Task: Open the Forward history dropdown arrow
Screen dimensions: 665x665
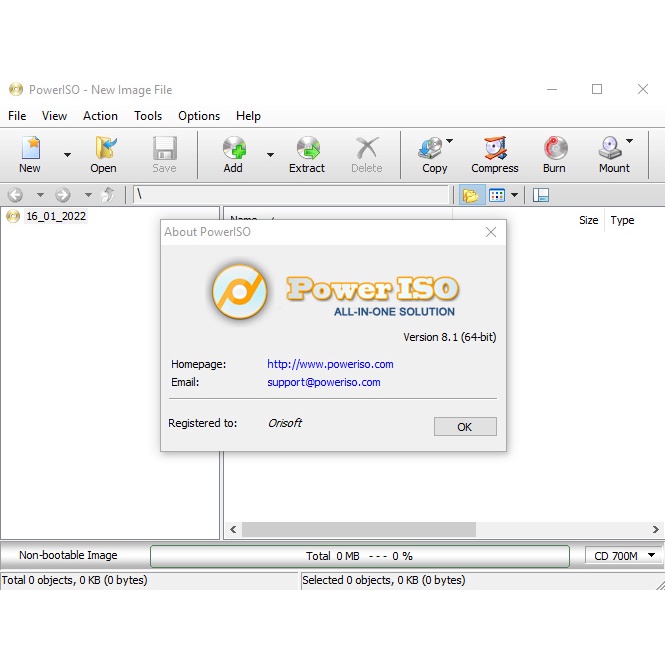Action: 88,195
